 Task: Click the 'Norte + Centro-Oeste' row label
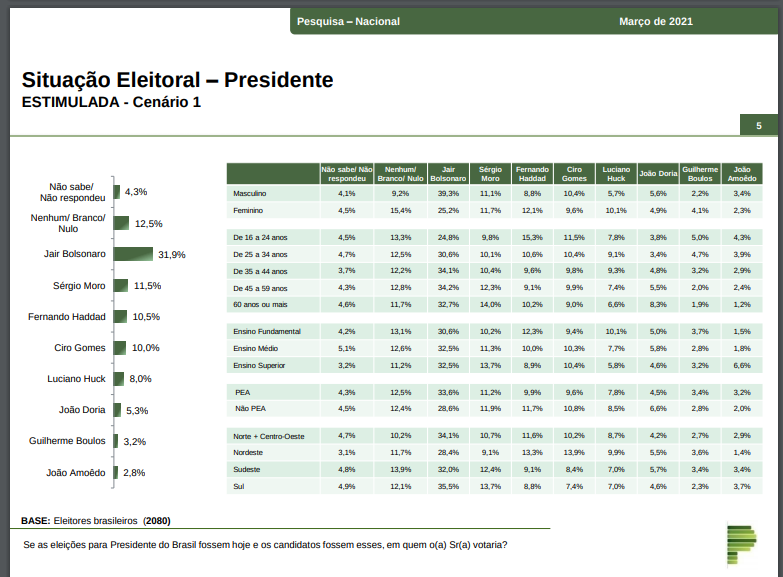267,436
